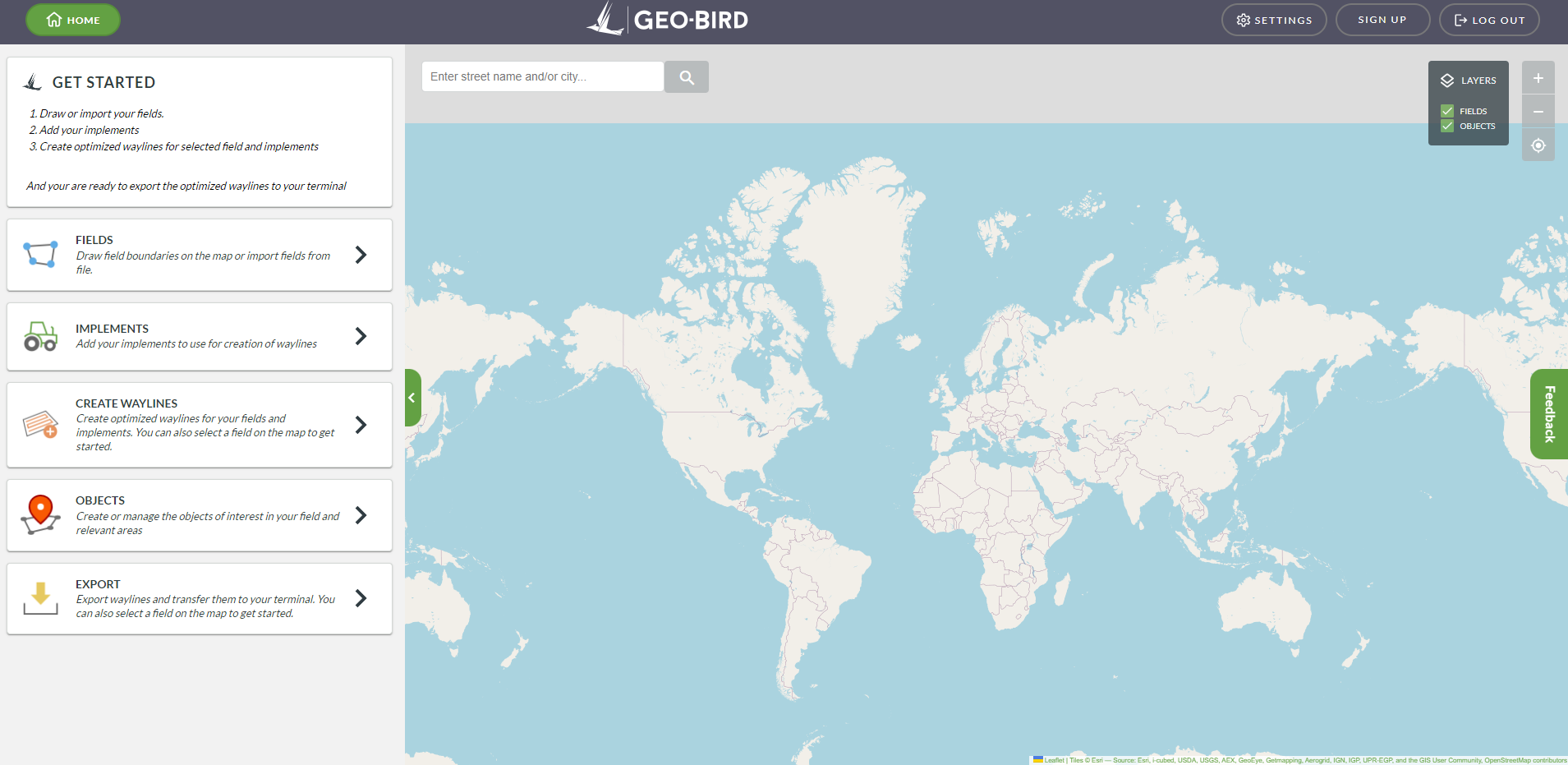The width and height of the screenshot is (1568, 765).
Task: Zoom in the map with plus
Action: [1538, 78]
